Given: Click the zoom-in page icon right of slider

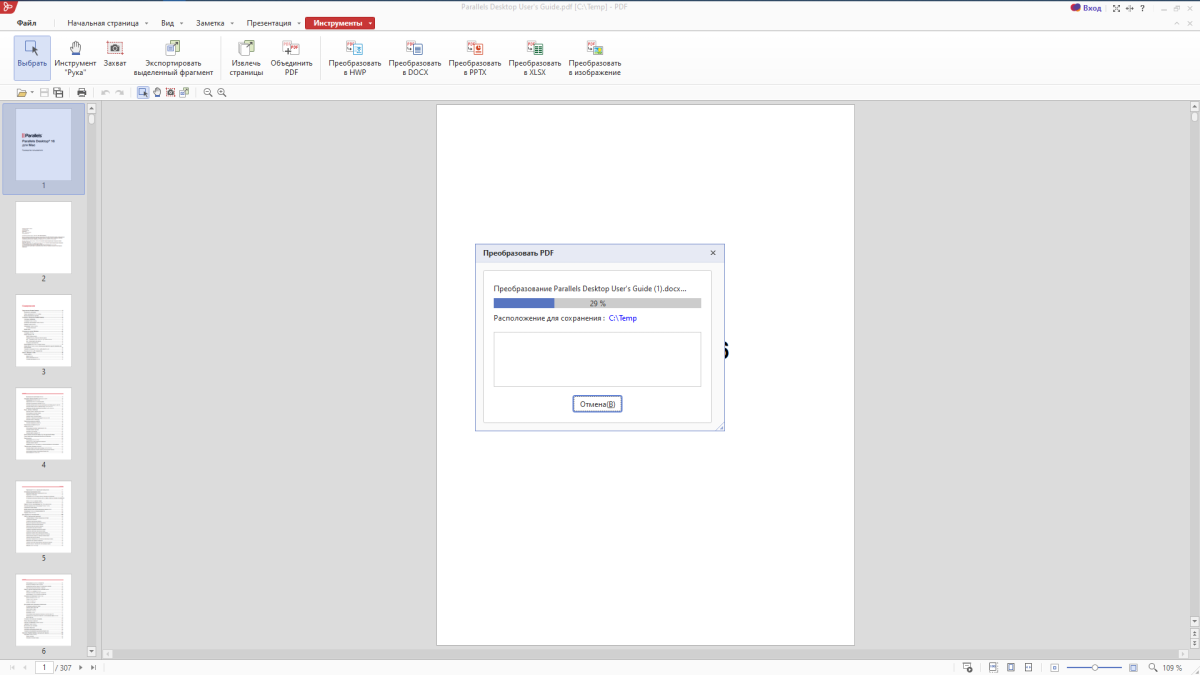Looking at the screenshot, I should (1133, 667).
